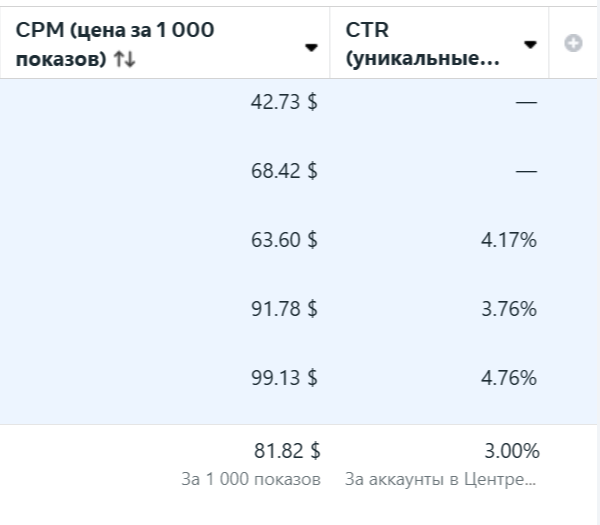Image resolution: width=600 pixels, height=525 pixels.
Task: Click the 3.76% CTR value
Action: tap(509, 309)
